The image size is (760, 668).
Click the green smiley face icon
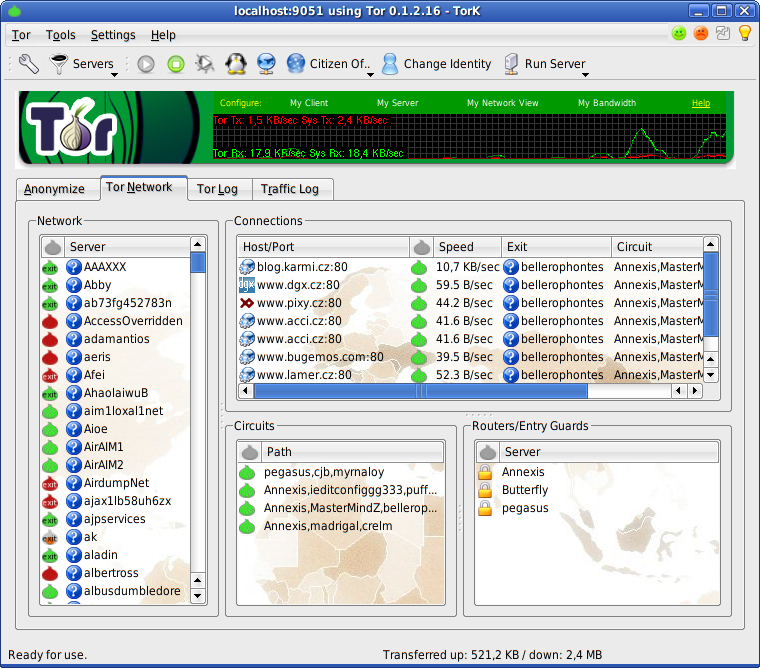(679, 33)
